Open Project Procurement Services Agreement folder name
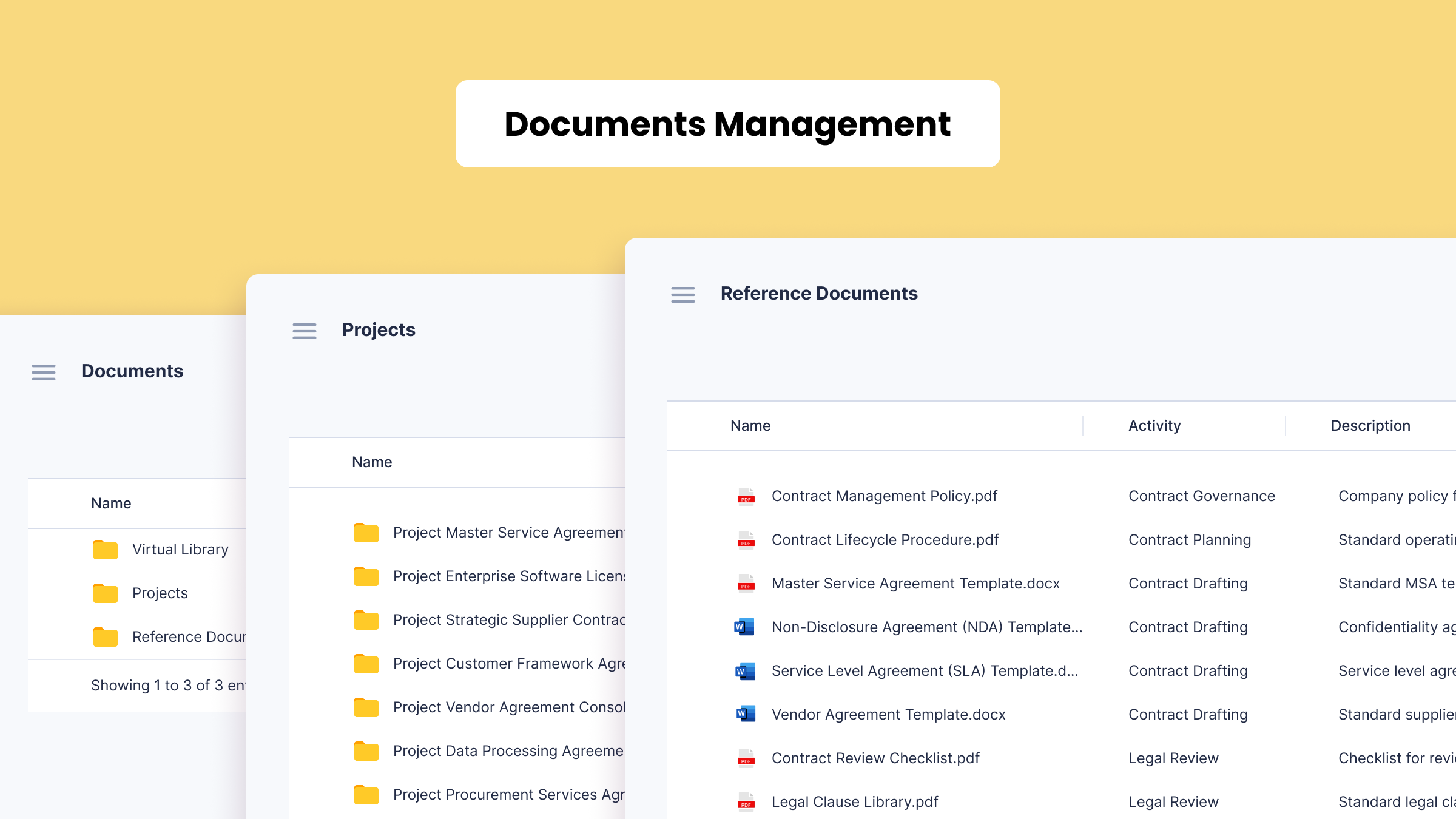 coord(508,795)
